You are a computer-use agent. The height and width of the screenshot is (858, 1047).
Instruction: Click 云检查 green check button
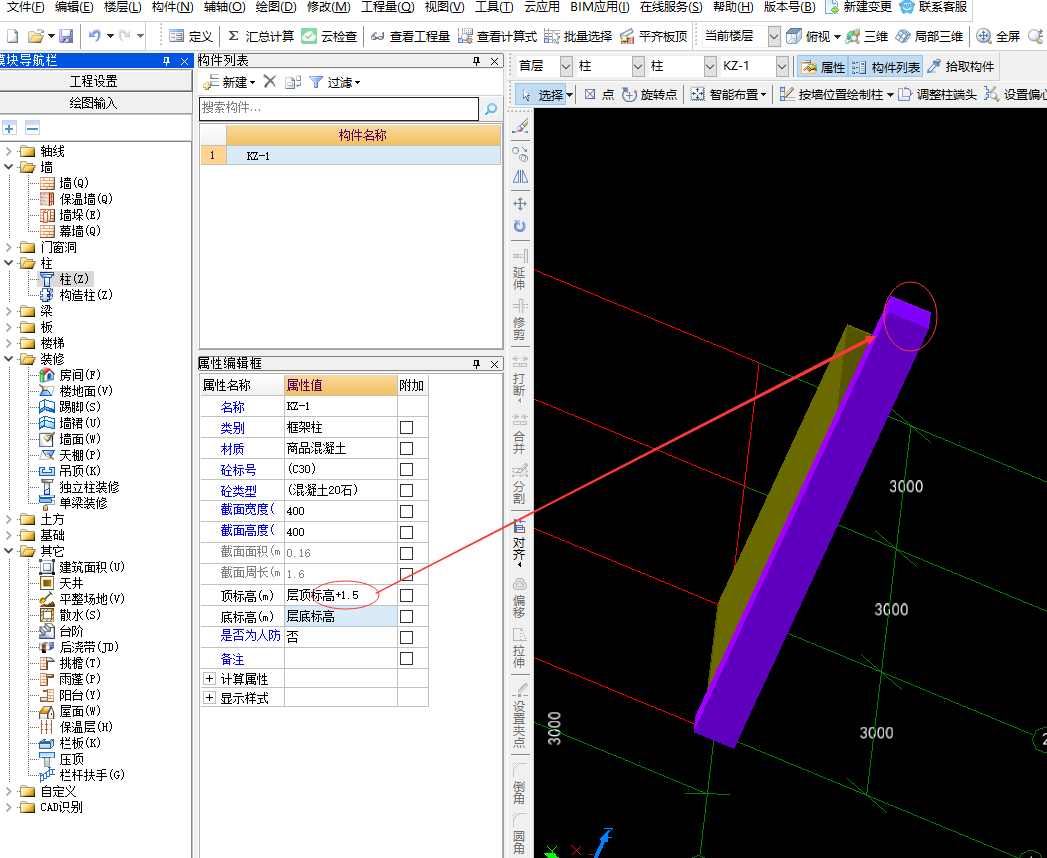point(329,36)
